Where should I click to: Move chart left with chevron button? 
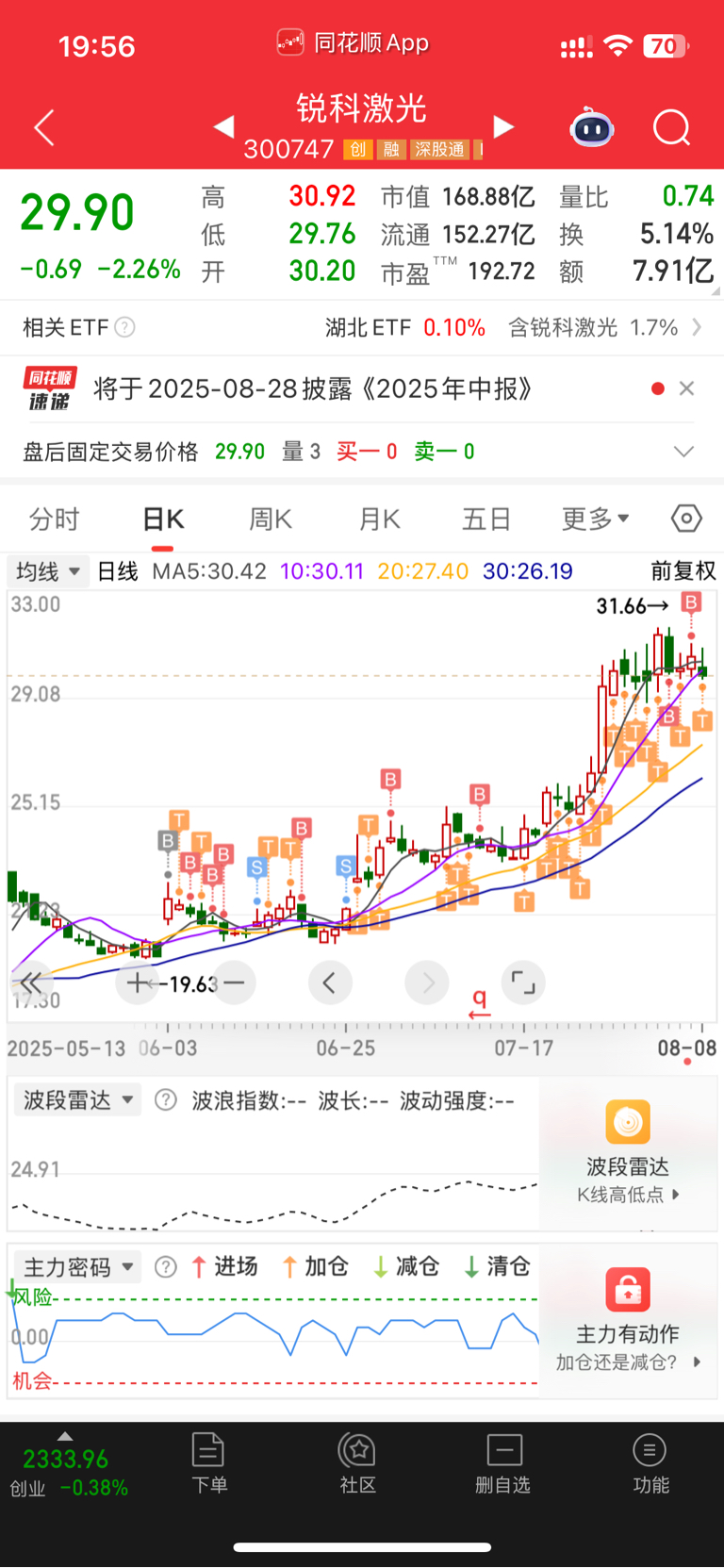coord(330,982)
